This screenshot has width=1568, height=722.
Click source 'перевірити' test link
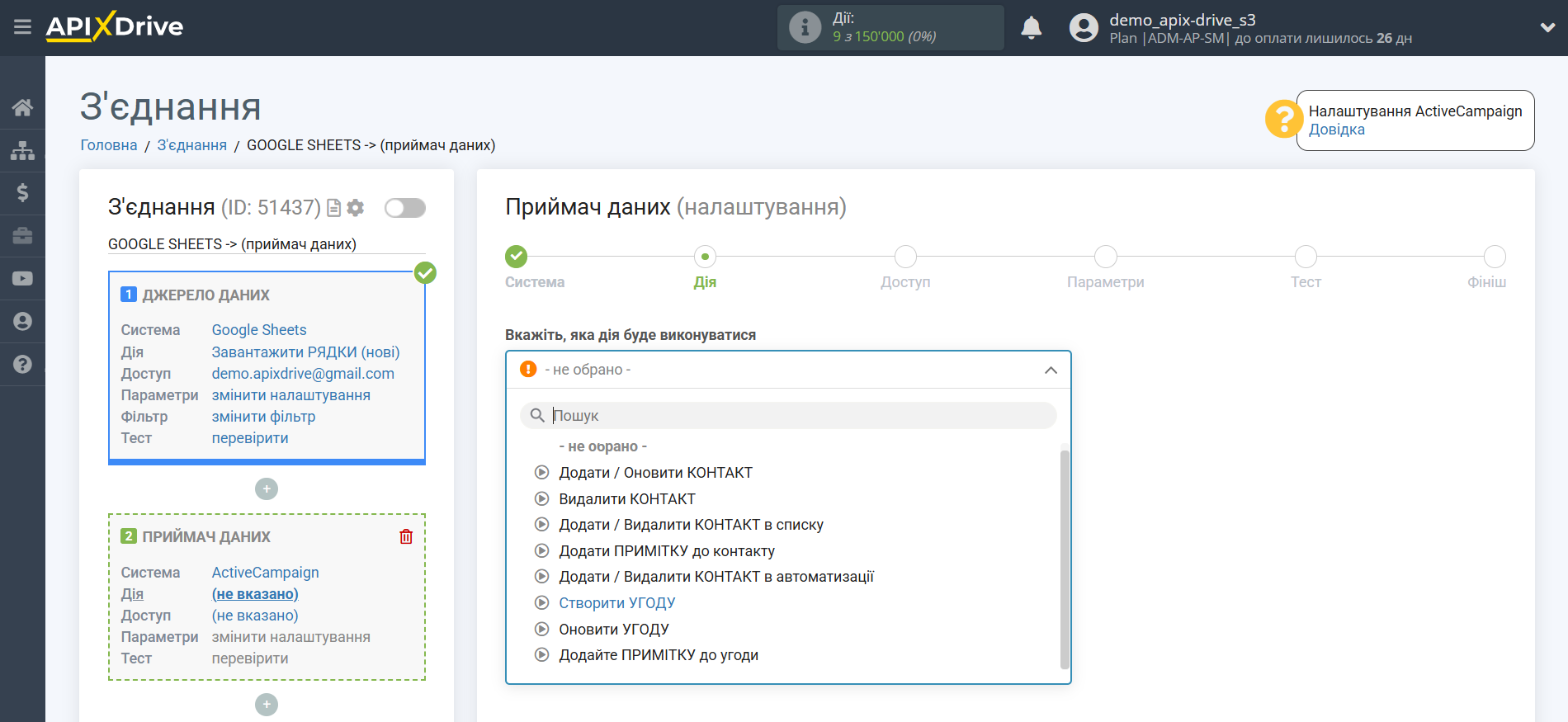pyautogui.click(x=250, y=438)
